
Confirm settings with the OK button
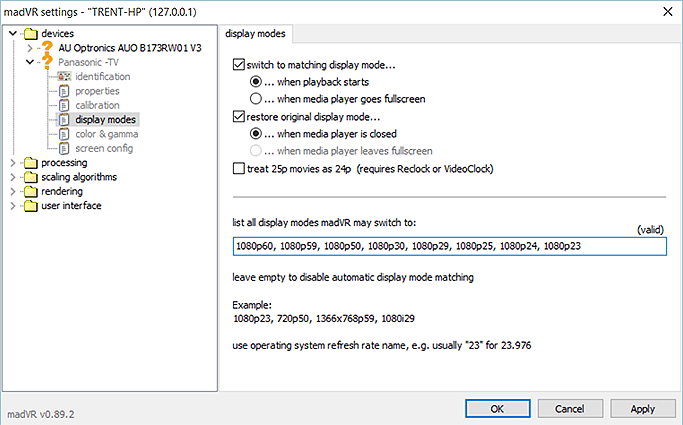(x=497, y=409)
